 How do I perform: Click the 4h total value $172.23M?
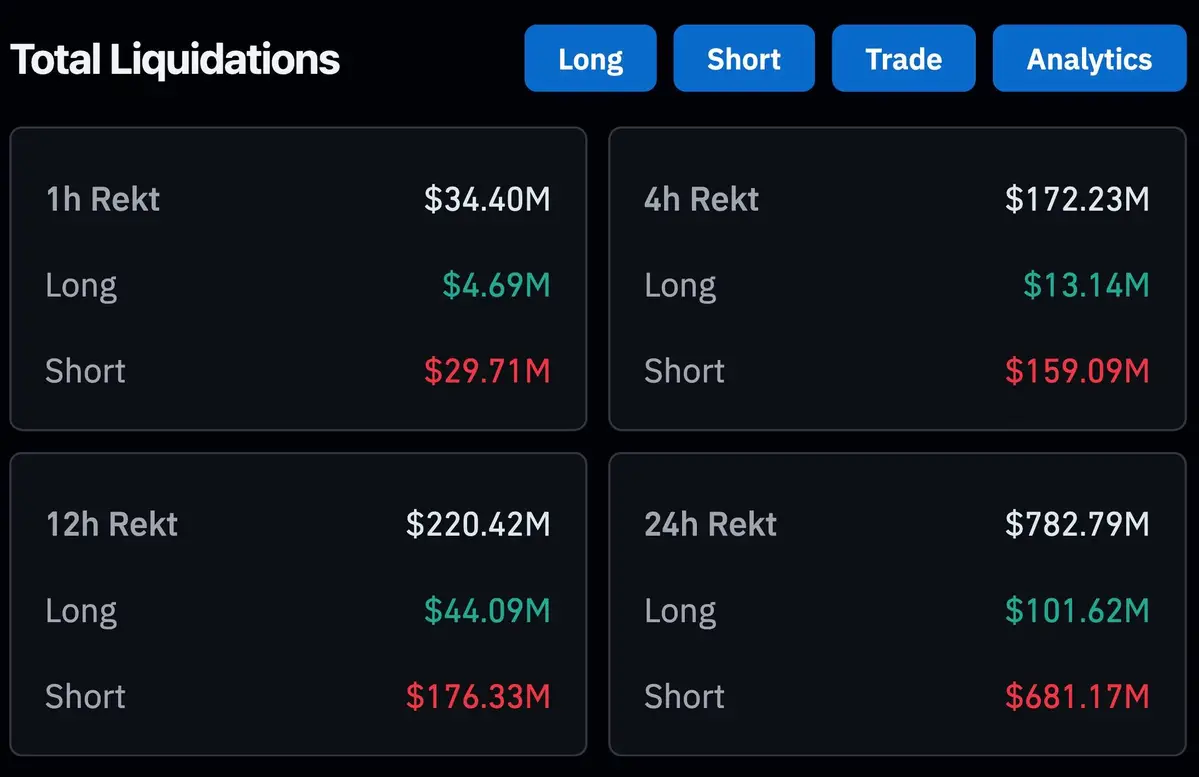1079,199
